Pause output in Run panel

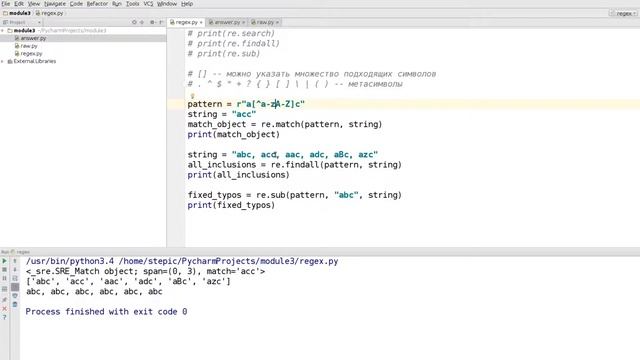click(4, 278)
